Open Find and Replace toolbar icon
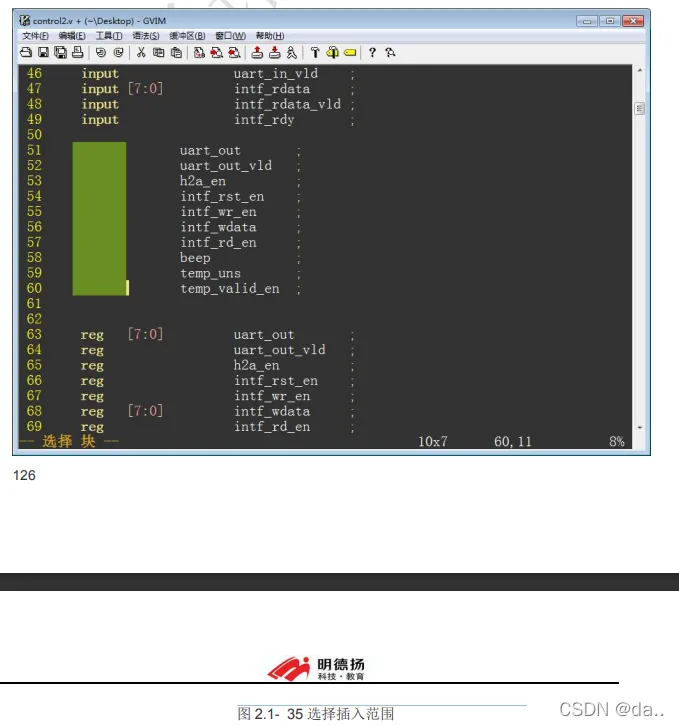The height and width of the screenshot is (726, 679). click(x=199, y=52)
